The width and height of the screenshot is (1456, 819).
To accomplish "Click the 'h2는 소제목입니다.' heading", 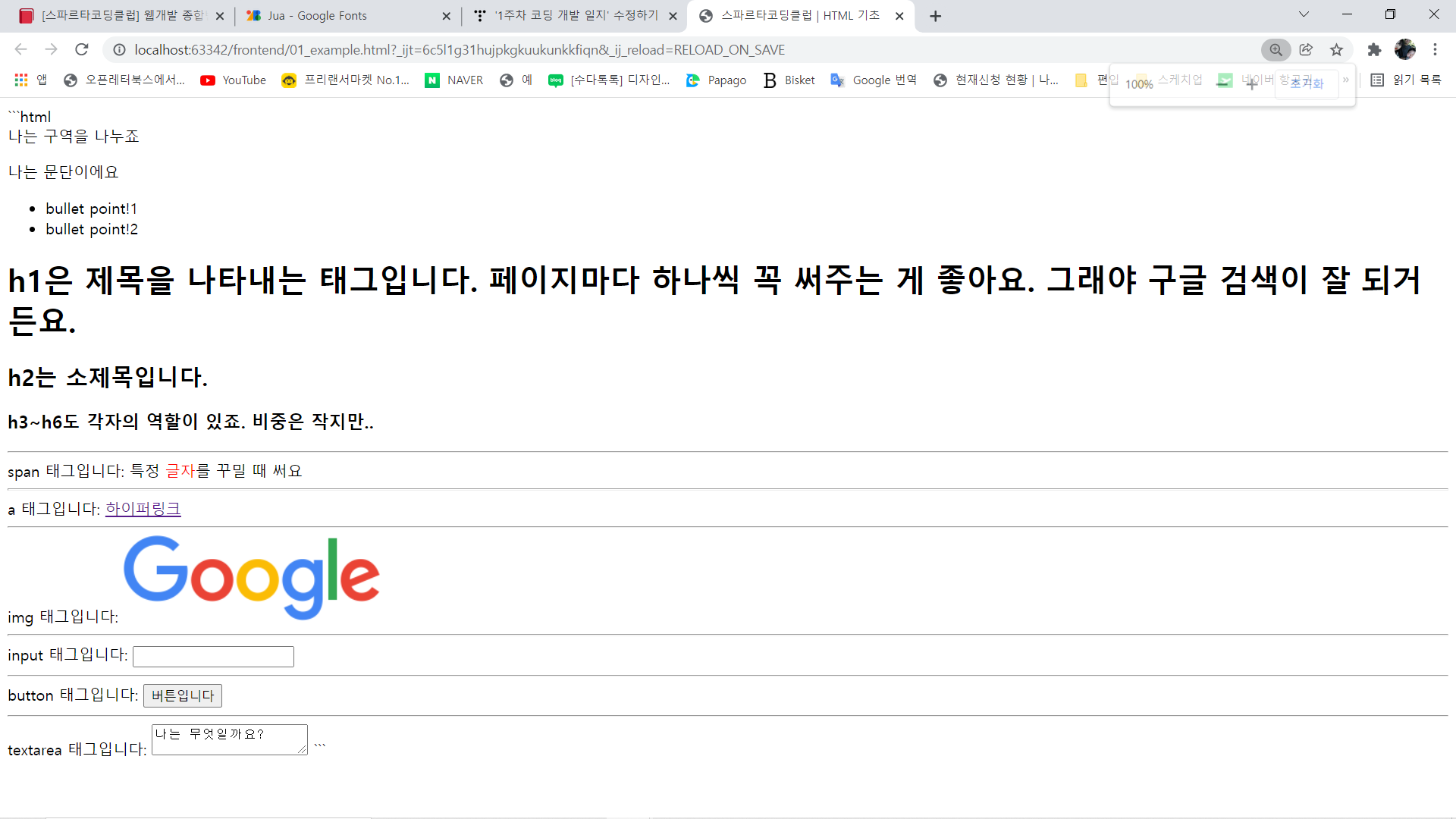I will (108, 377).
